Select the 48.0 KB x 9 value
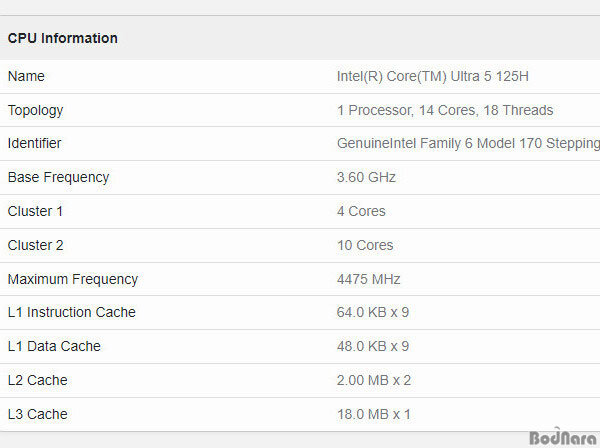600x448 pixels. [373, 346]
